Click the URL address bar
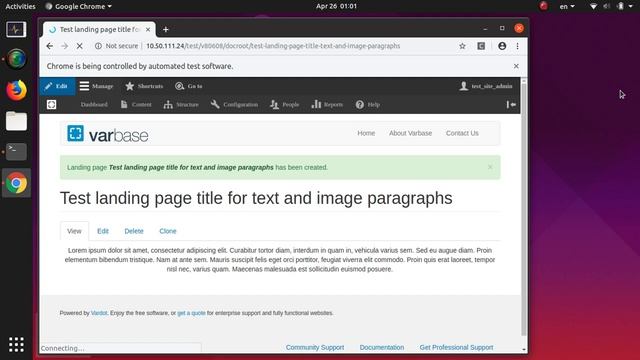Screen dimensions: 640x360 click(273, 46)
